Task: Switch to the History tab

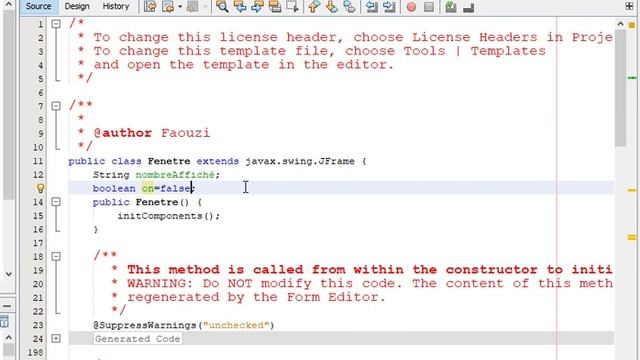Action: (116, 7)
